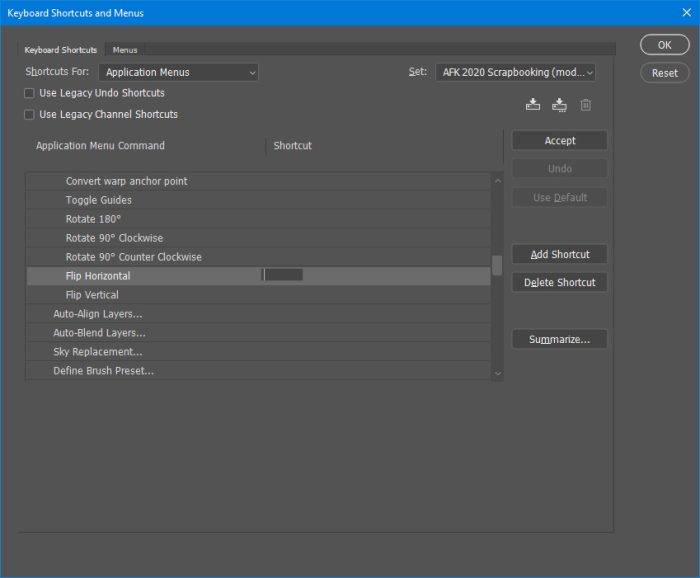The image size is (700, 578).
Task: Click the Delete shortcut set trash icon
Action: pyautogui.click(x=586, y=105)
